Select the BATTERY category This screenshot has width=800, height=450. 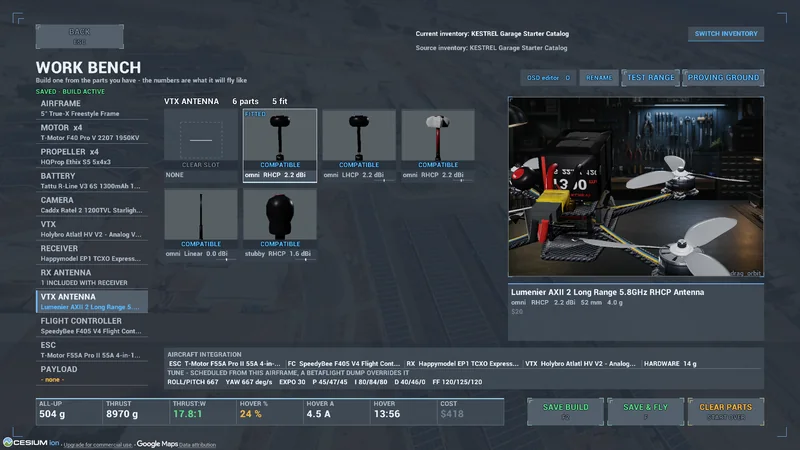92,181
